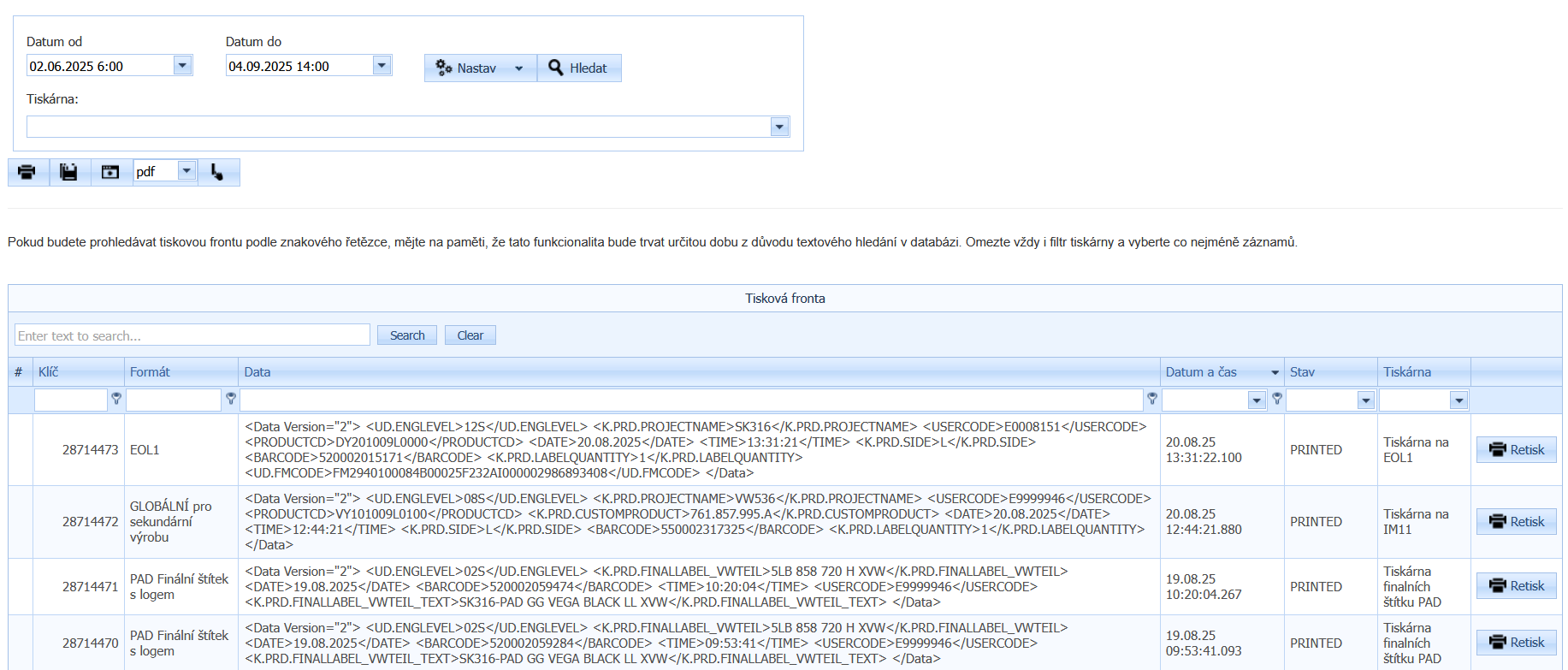Expand the Datum od date picker
Viewport: 1568px width, 670px height.
(182, 66)
